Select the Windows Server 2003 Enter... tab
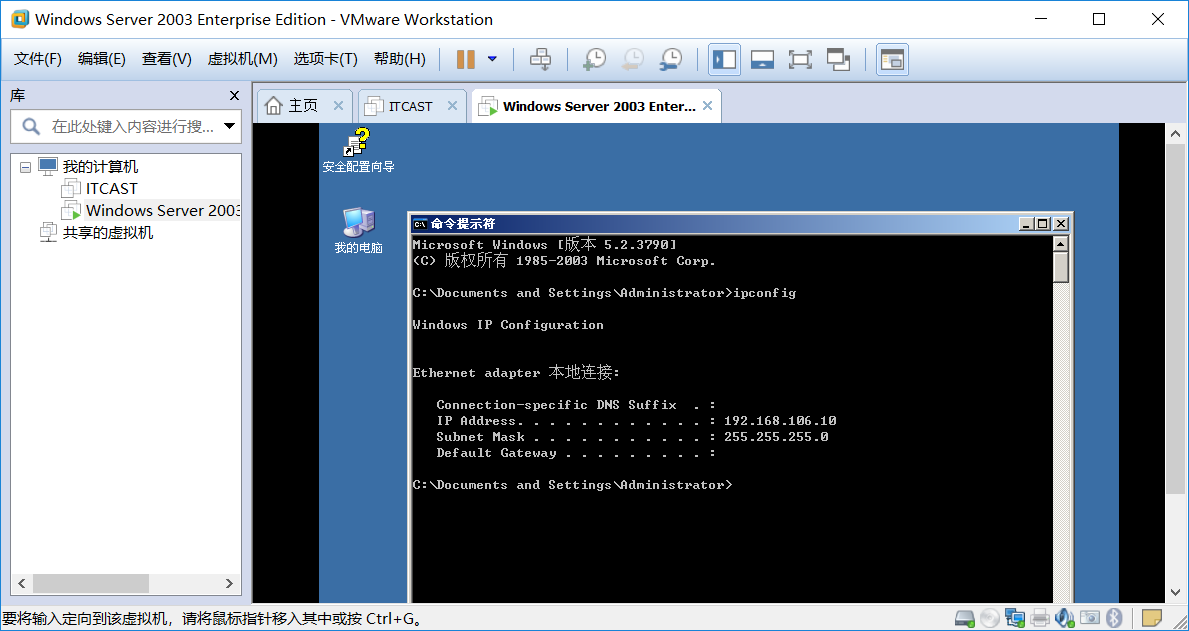Viewport: 1189px width, 631px height. (x=598, y=106)
